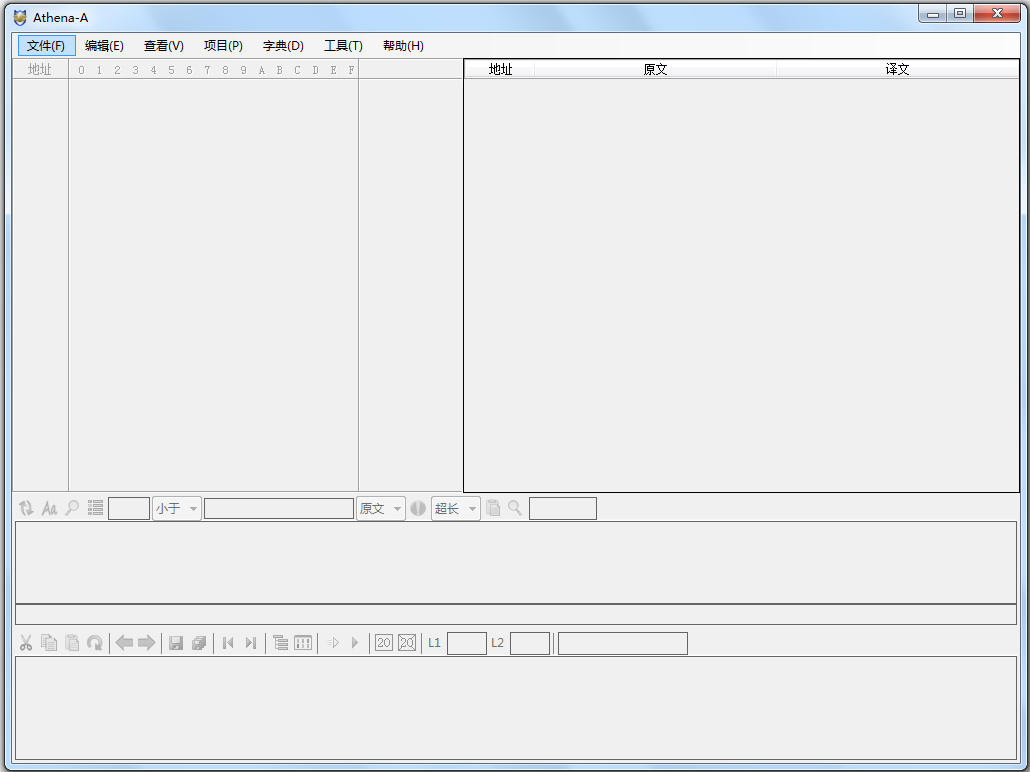Open the 字典(D) menu
Image resolution: width=1030 pixels, height=772 pixels.
(283, 45)
